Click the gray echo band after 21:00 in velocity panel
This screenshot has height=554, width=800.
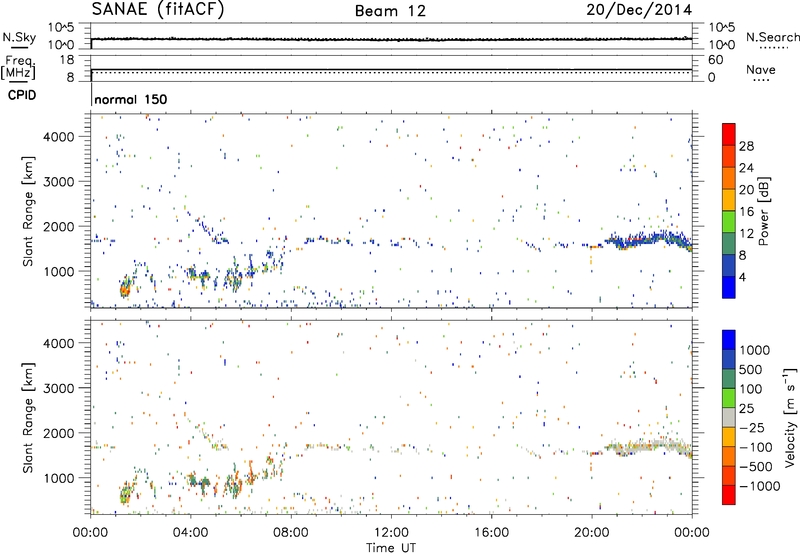[x=648, y=447]
